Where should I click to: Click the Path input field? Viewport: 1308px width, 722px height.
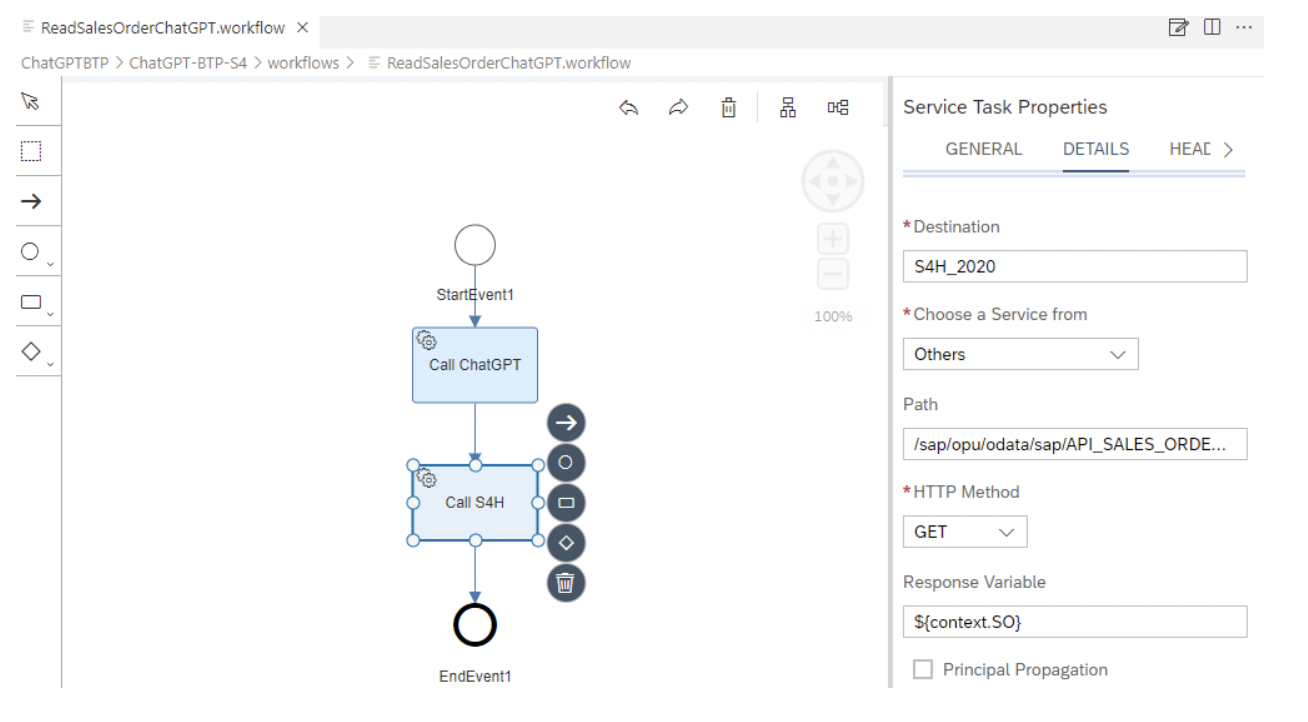[x=1075, y=444]
